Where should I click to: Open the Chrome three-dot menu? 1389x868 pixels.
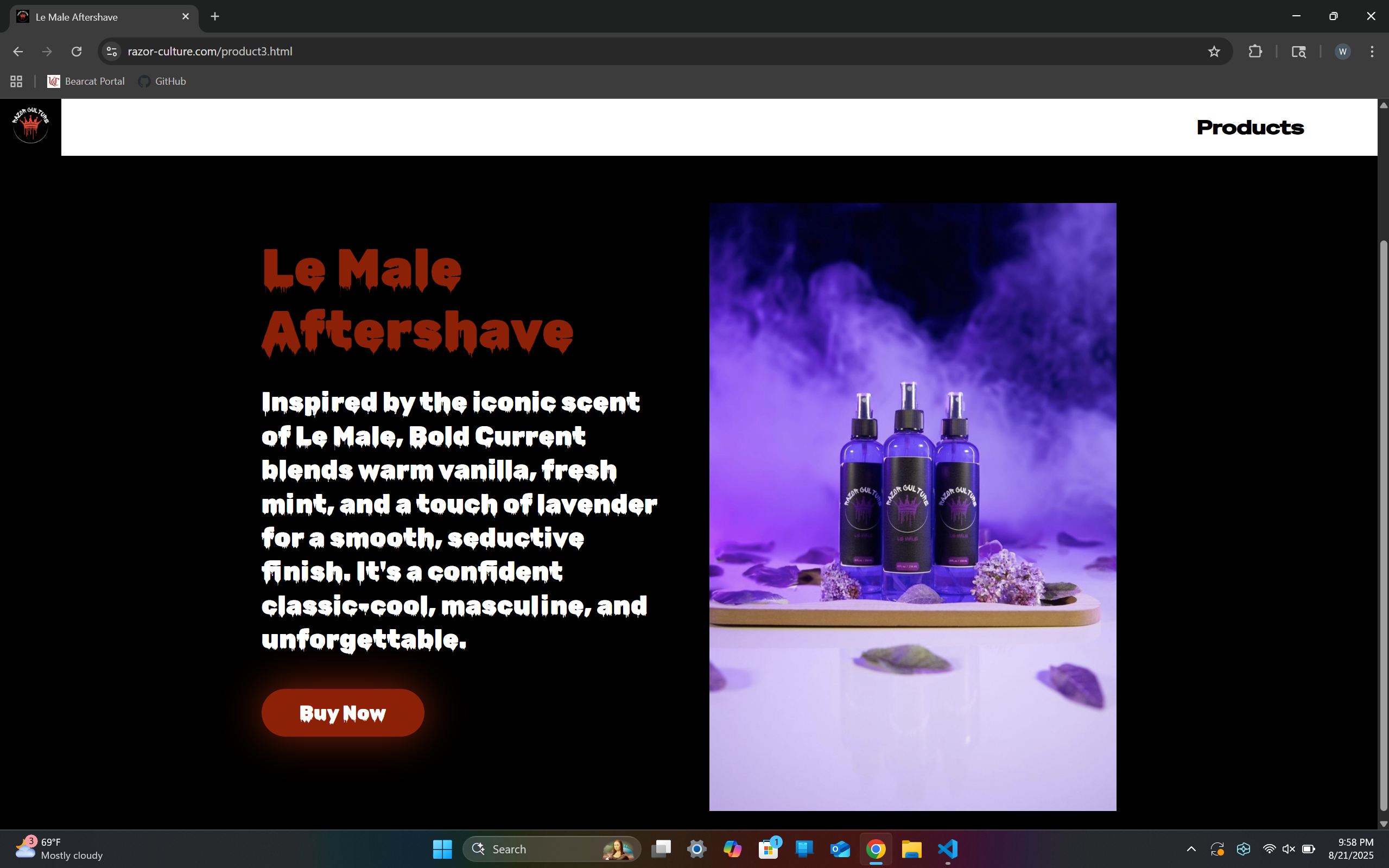pyautogui.click(x=1372, y=52)
